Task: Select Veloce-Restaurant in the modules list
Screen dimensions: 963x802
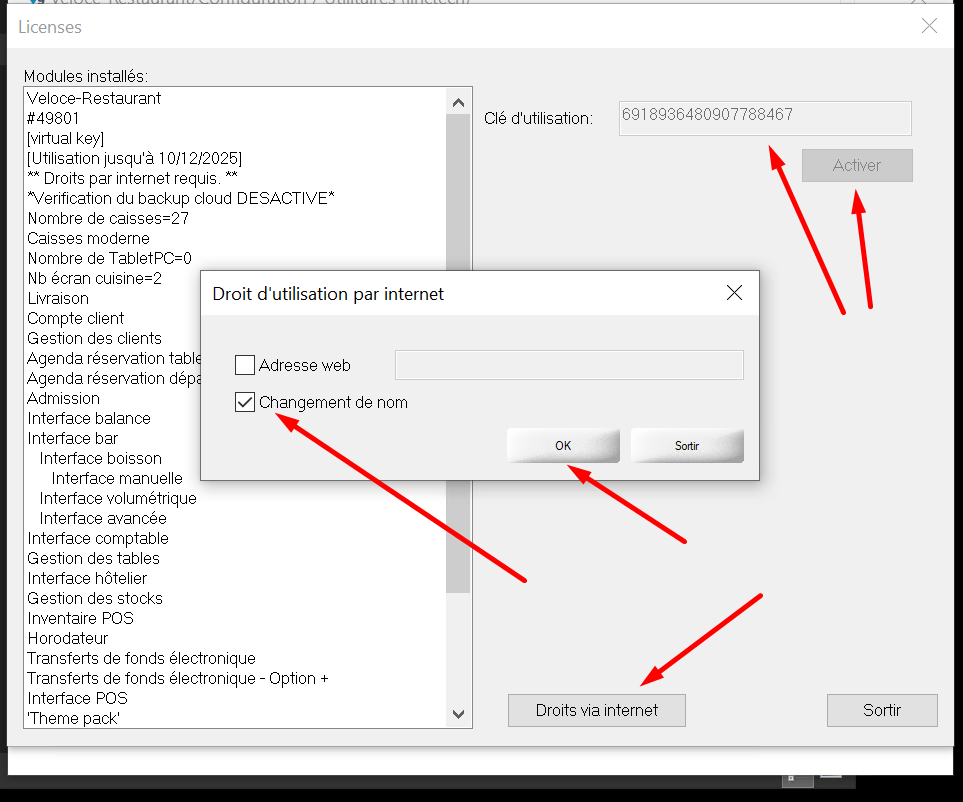Action: 94,98
